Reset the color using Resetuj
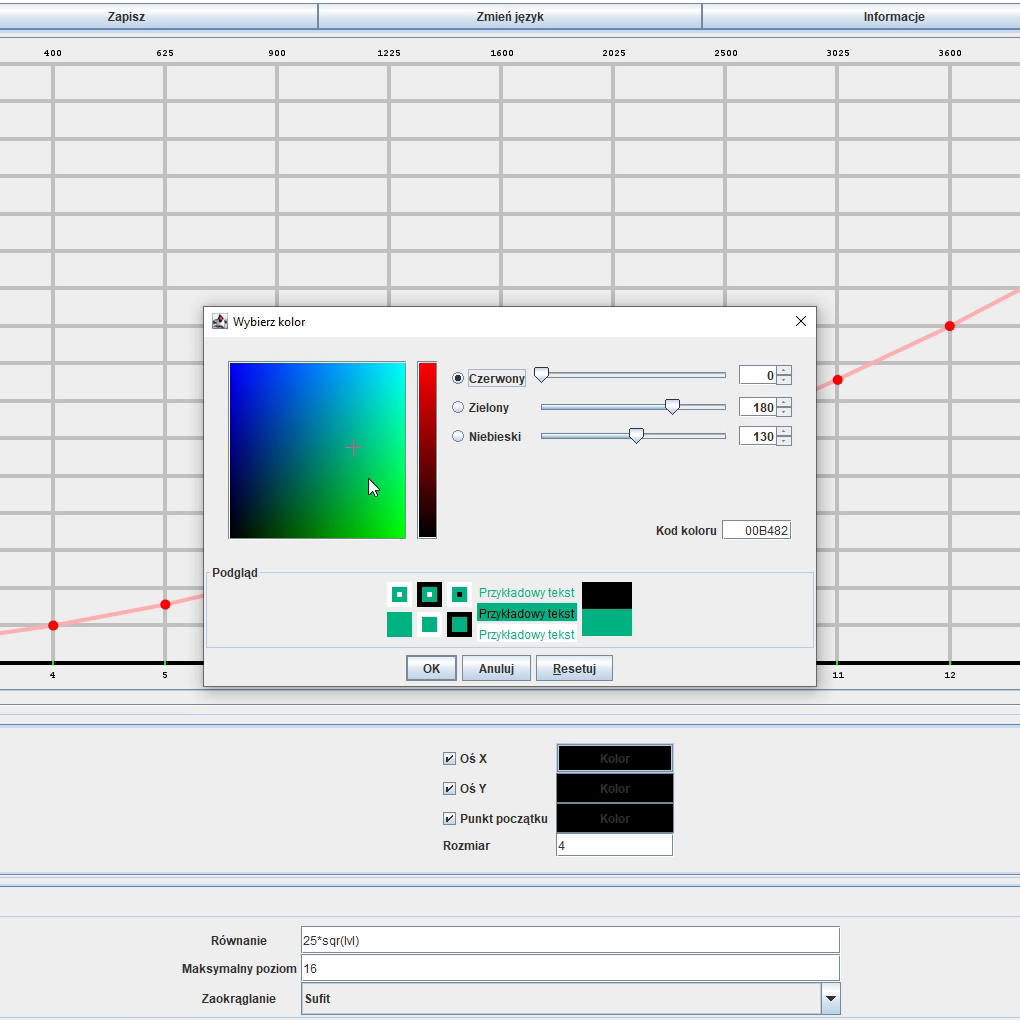1020x1020 pixels. (574, 668)
